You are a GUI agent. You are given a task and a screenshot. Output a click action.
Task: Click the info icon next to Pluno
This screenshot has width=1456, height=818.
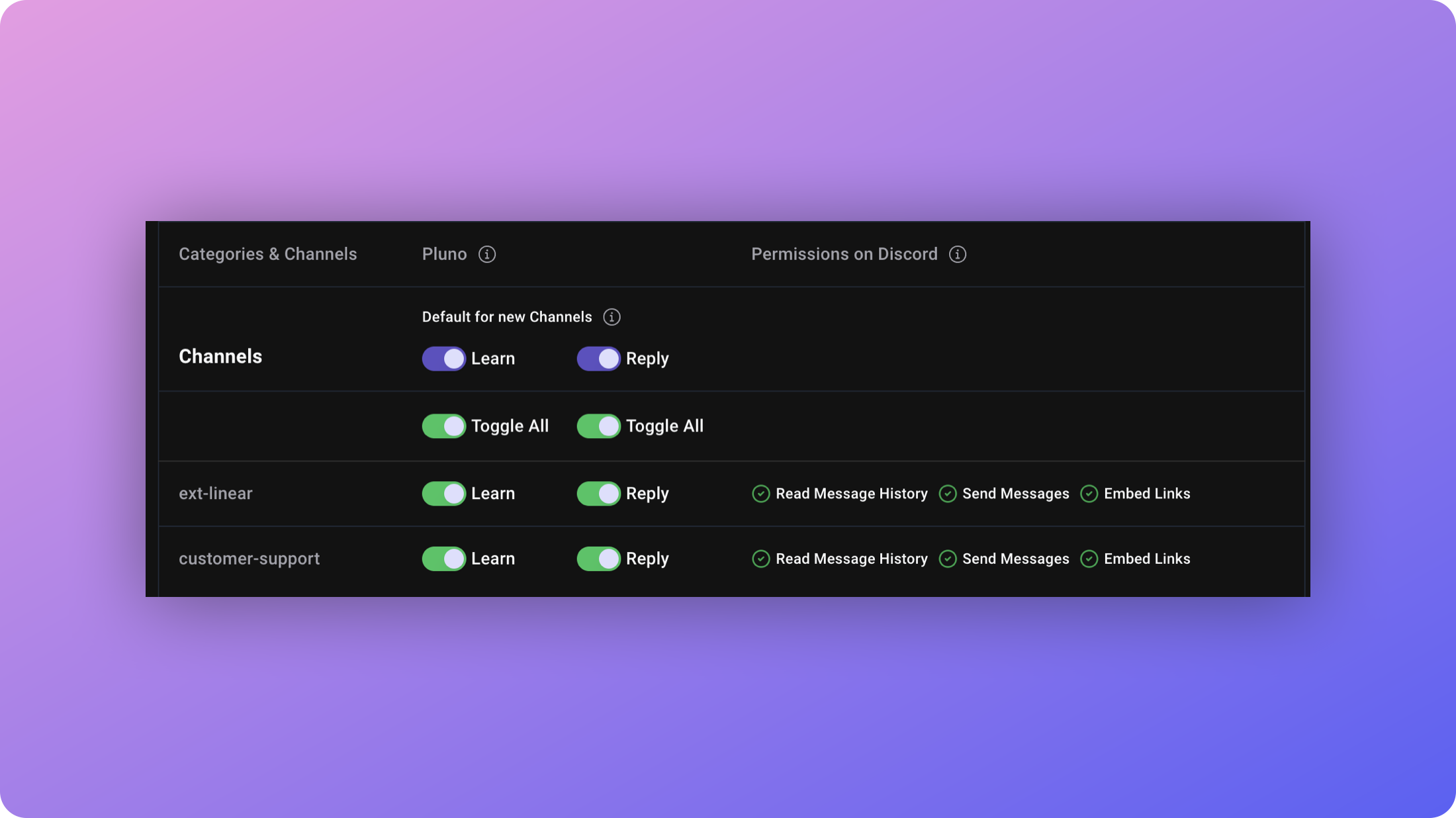486,254
